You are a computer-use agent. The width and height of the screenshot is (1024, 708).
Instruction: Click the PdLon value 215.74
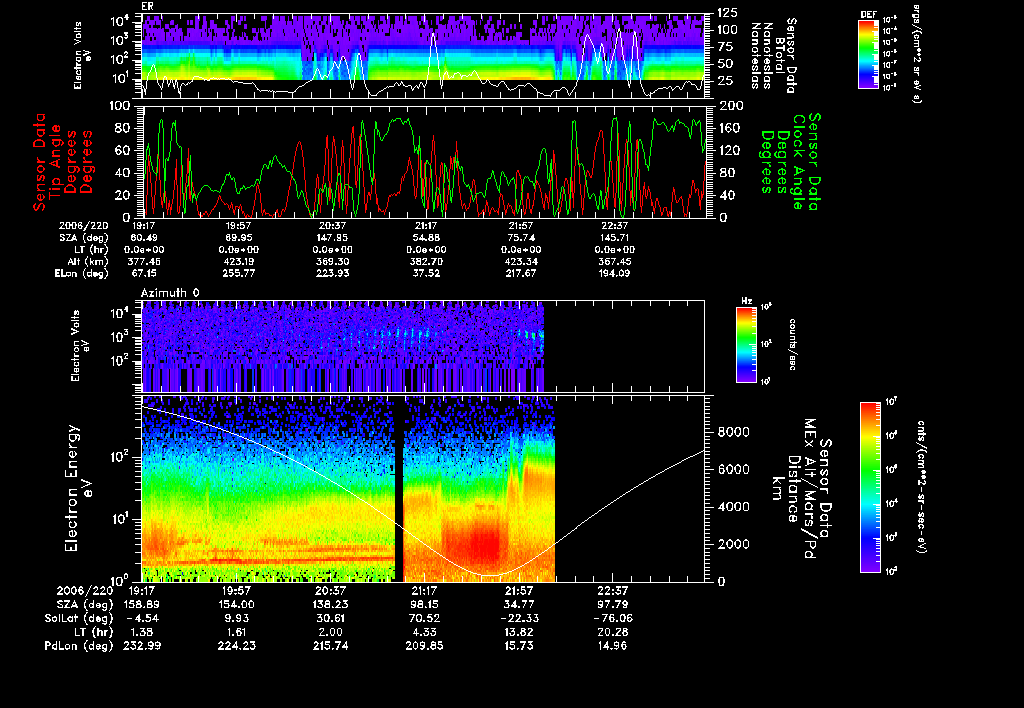tap(330, 646)
